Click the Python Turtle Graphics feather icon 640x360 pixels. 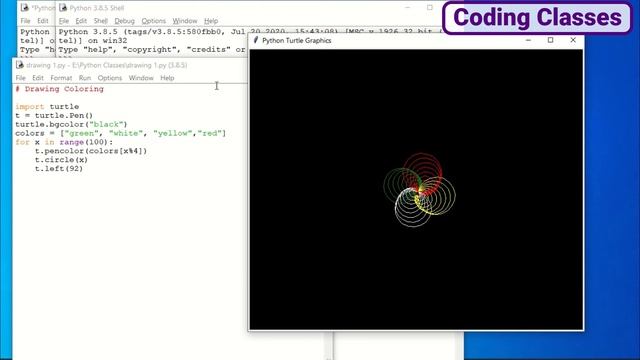pyautogui.click(x=256, y=40)
